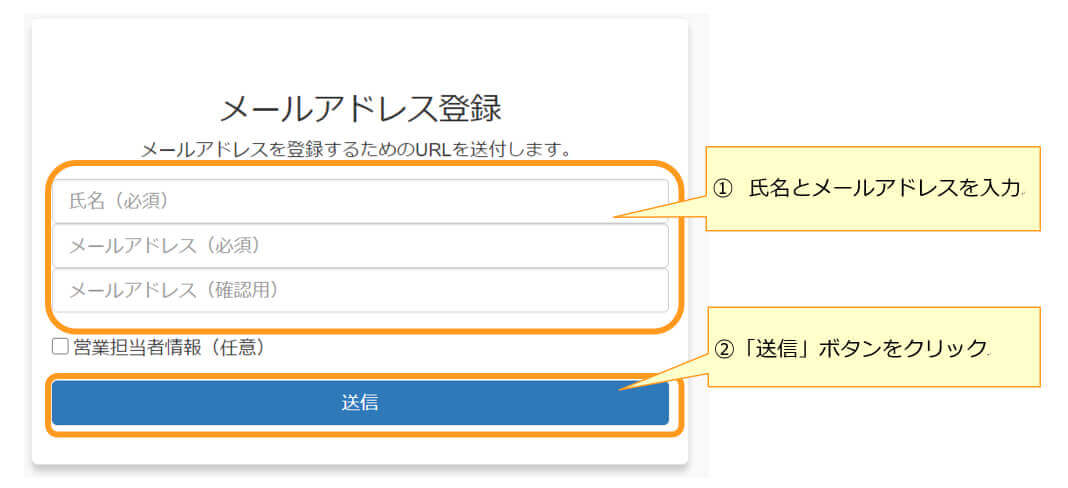This screenshot has width=1068, height=488.
Task: Click the メールアドレス登録 heading
Action: click(360, 108)
